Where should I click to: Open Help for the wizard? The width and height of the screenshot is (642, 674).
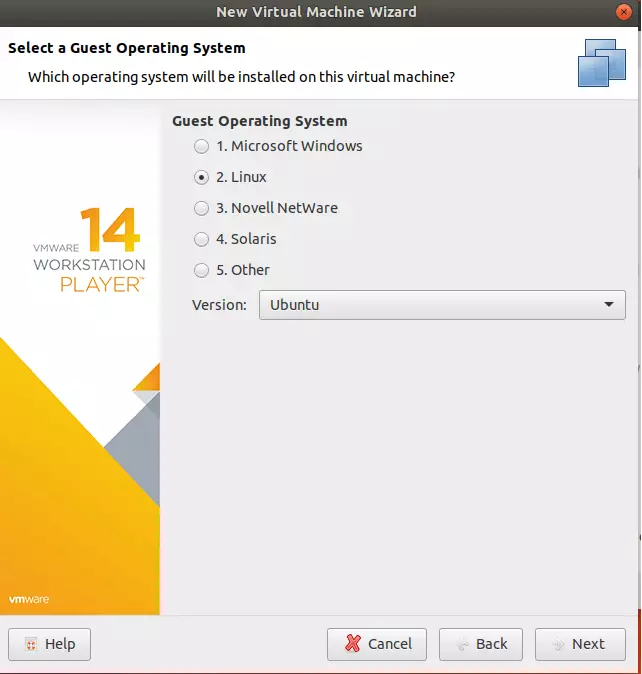click(49, 644)
